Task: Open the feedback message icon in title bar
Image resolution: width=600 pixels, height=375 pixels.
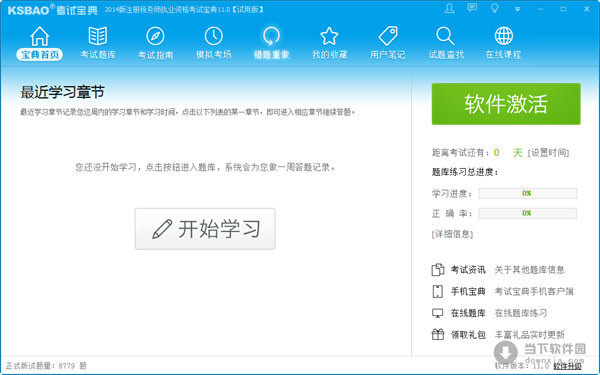Action: pyautogui.click(x=472, y=8)
